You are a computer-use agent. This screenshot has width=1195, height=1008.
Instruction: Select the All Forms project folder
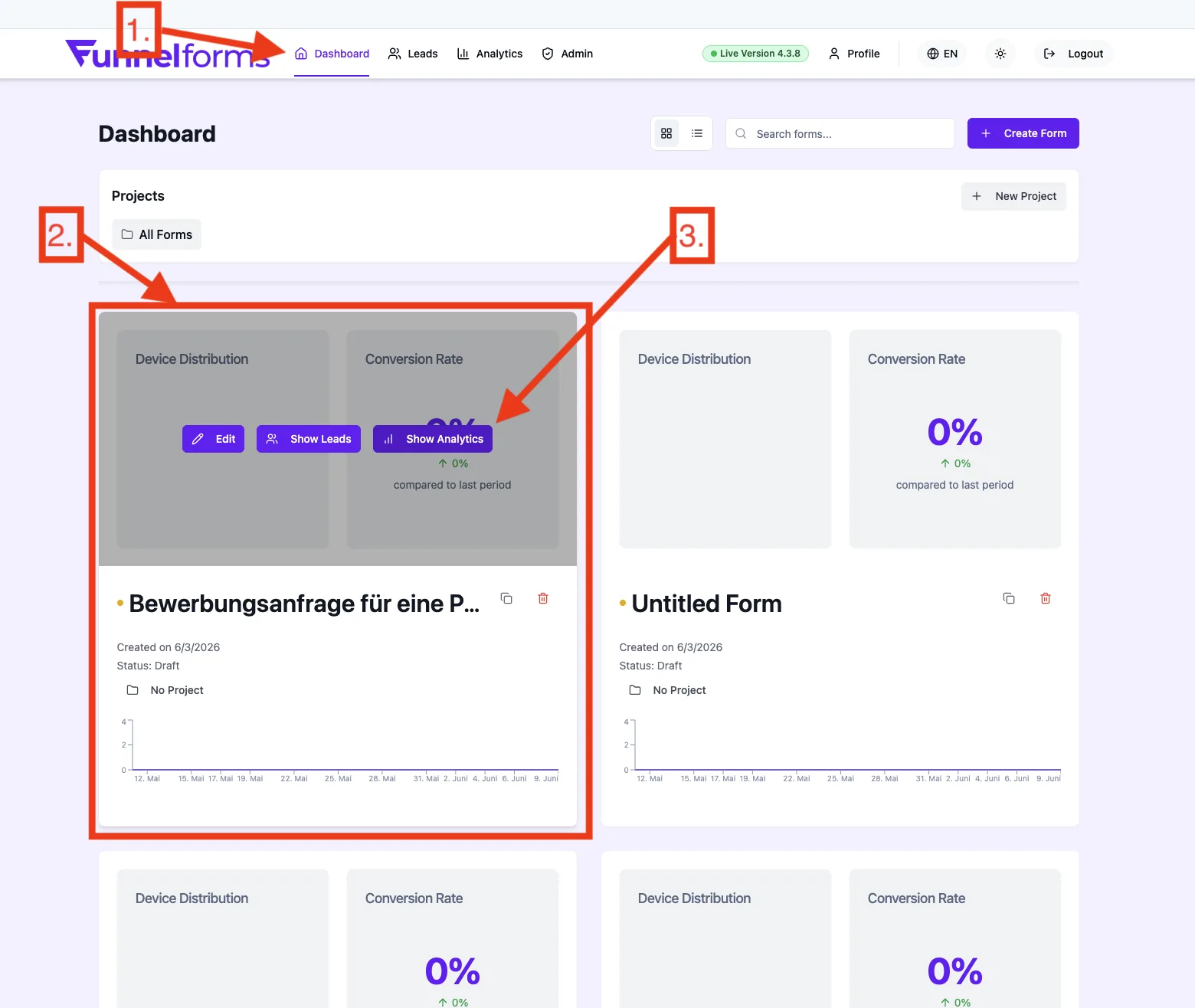coord(157,234)
